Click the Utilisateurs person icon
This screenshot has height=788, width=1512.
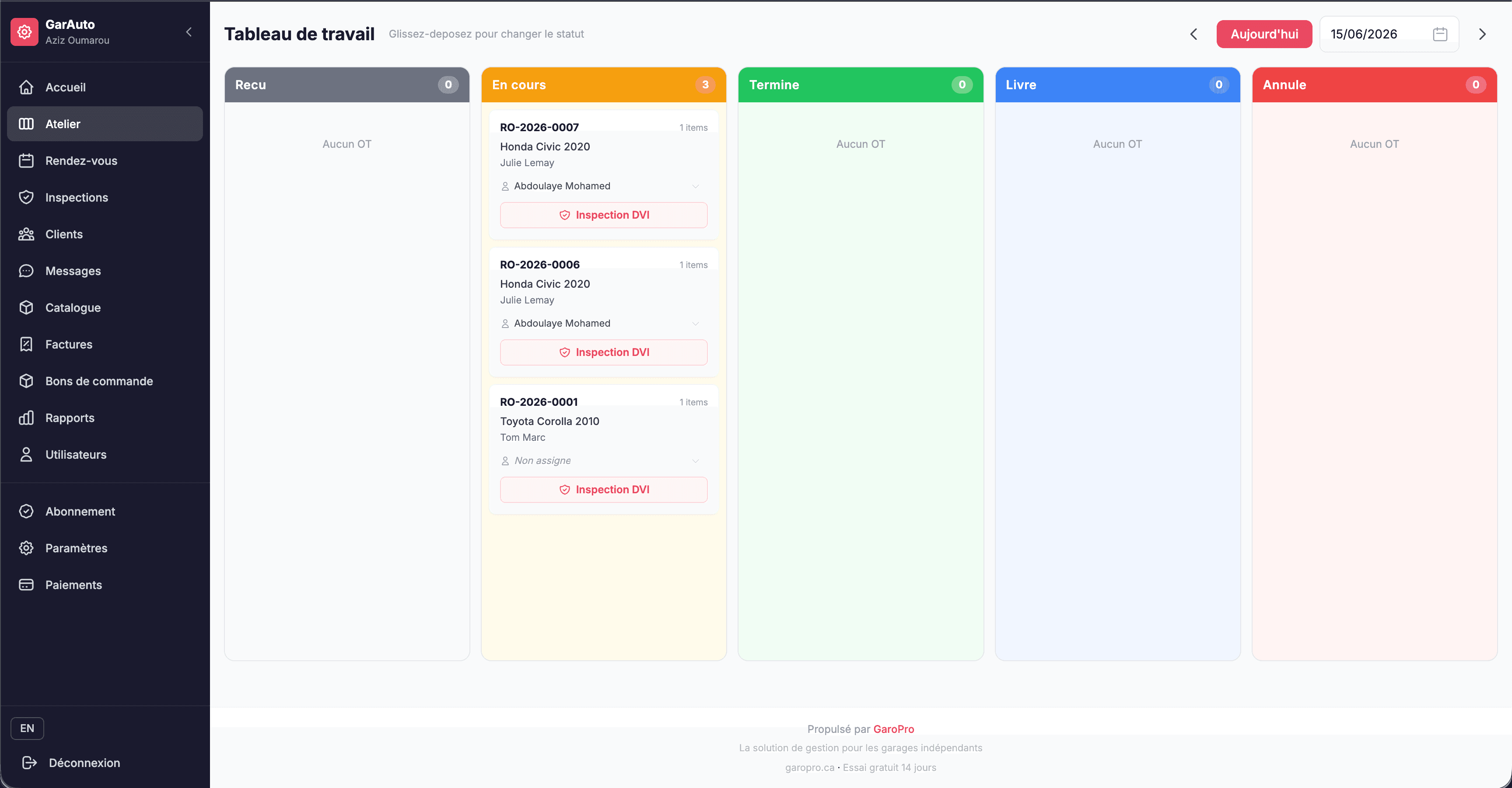[x=26, y=454]
